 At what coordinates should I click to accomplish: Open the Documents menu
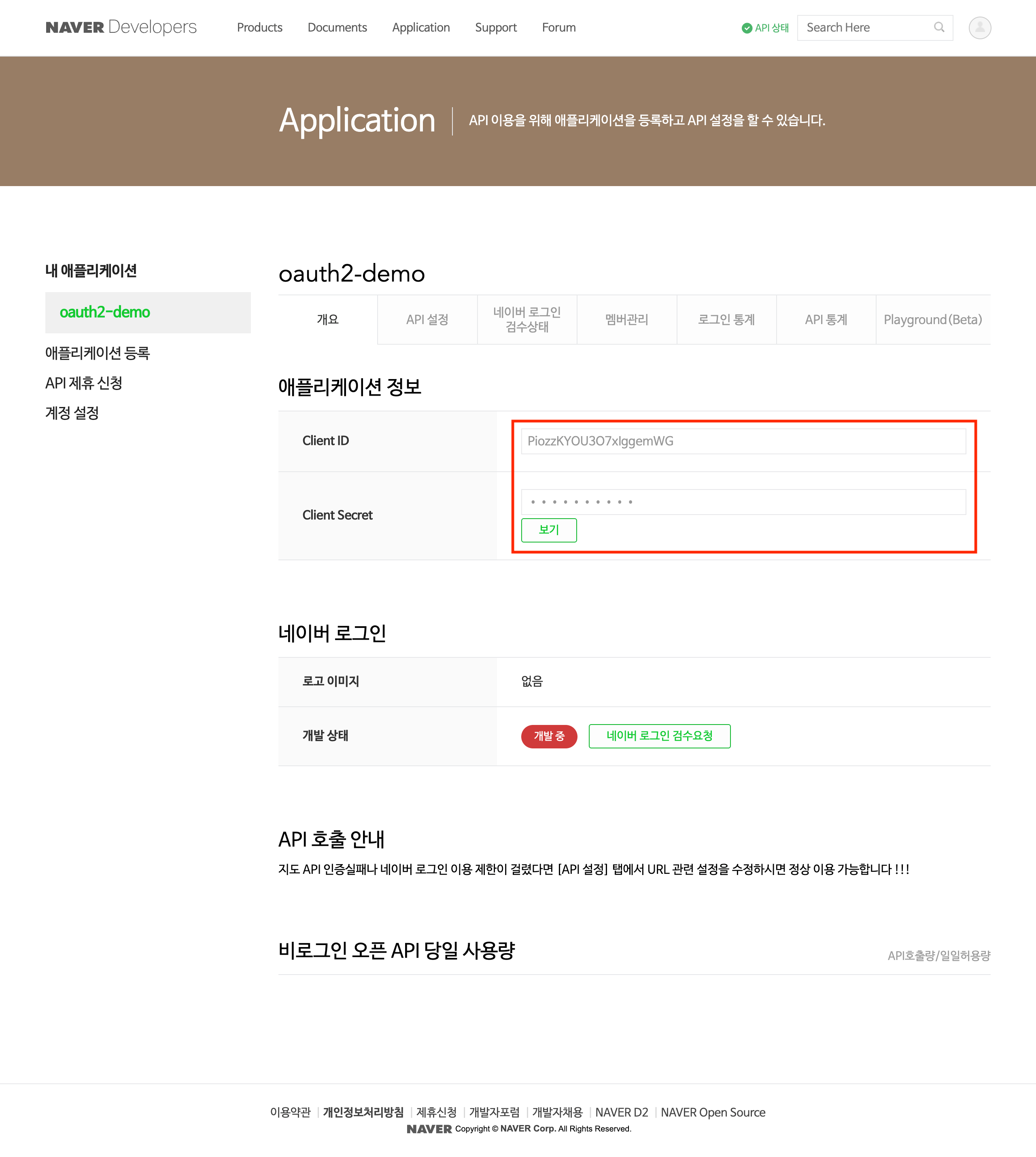tap(337, 28)
